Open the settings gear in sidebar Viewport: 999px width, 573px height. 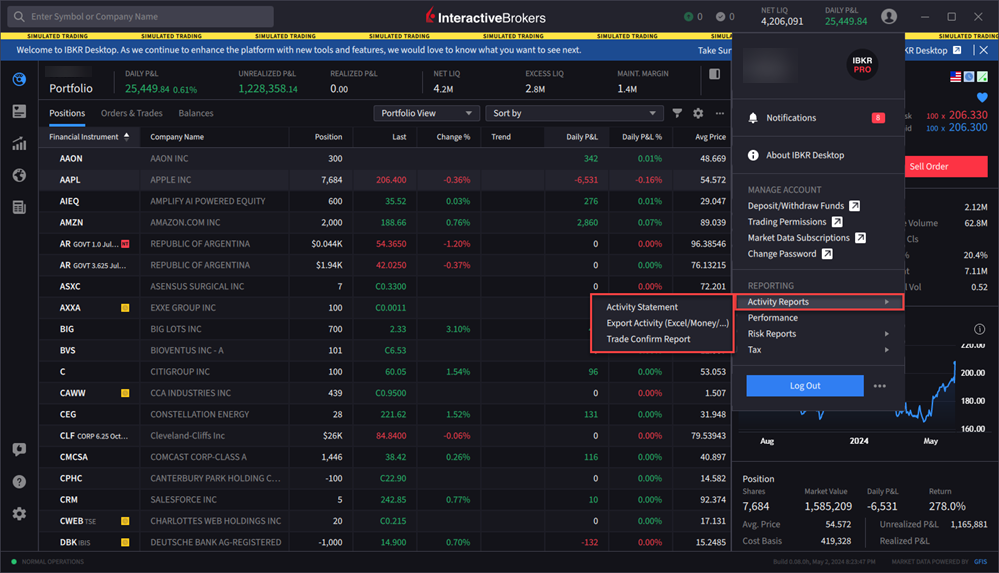(19, 513)
